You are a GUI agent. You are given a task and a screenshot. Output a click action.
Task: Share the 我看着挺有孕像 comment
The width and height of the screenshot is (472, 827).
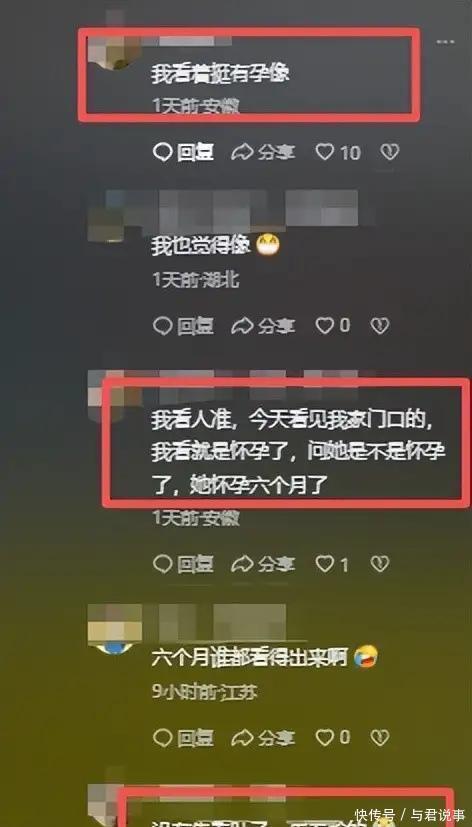pyautogui.click(x=263, y=153)
